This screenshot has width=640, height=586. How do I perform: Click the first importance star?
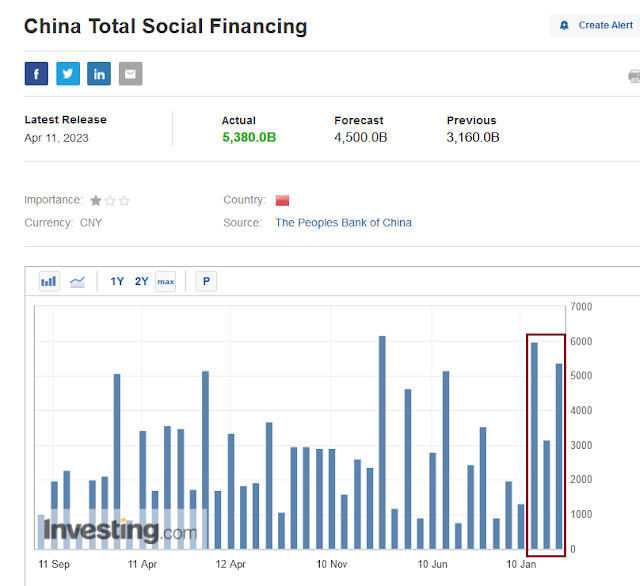(96, 200)
